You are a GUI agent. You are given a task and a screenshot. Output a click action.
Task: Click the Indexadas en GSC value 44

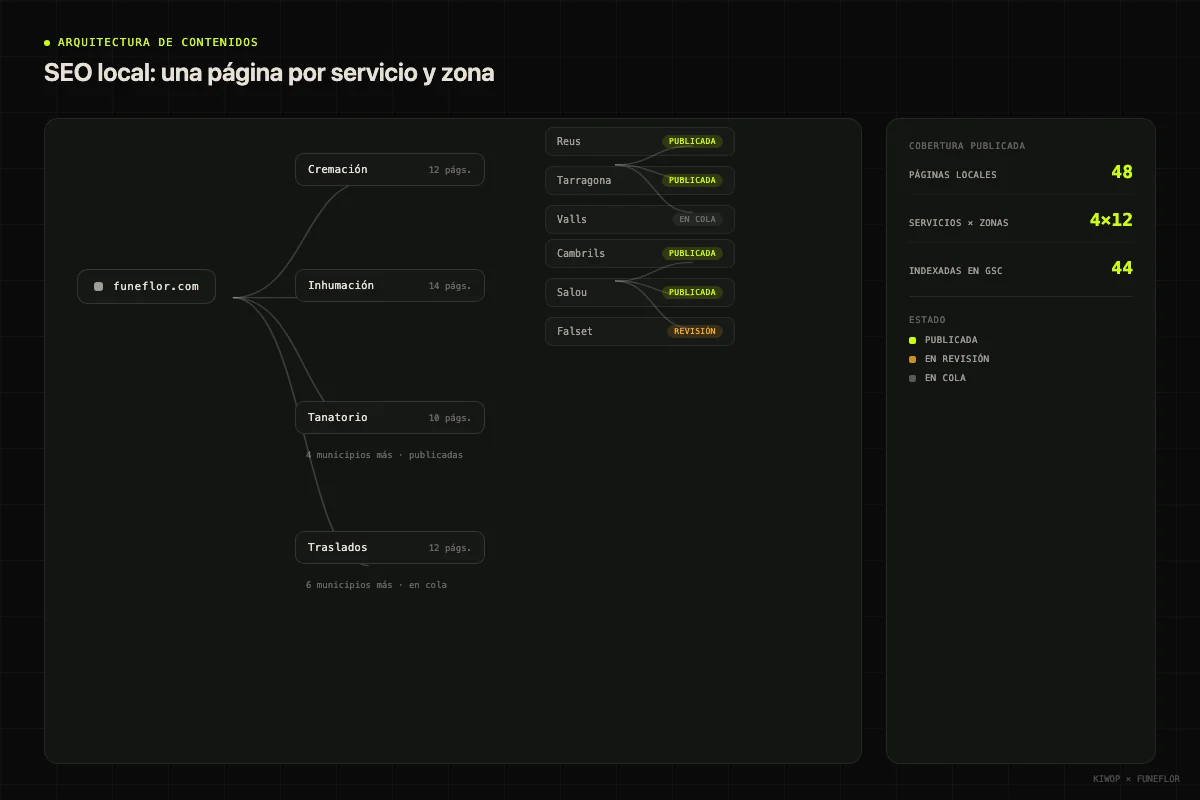click(x=1122, y=268)
